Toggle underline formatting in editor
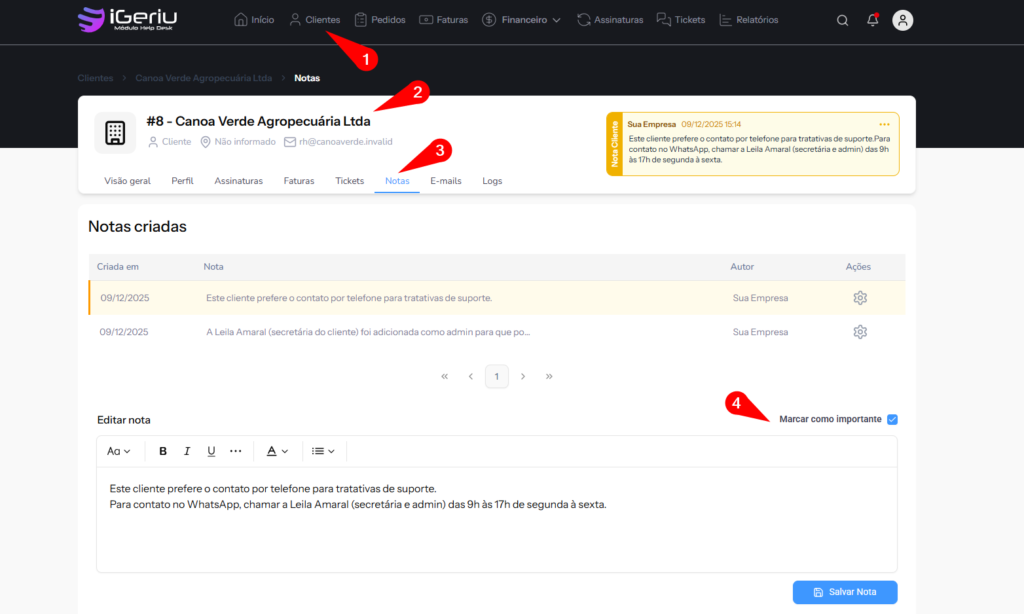The height and width of the screenshot is (614, 1024). [211, 451]
